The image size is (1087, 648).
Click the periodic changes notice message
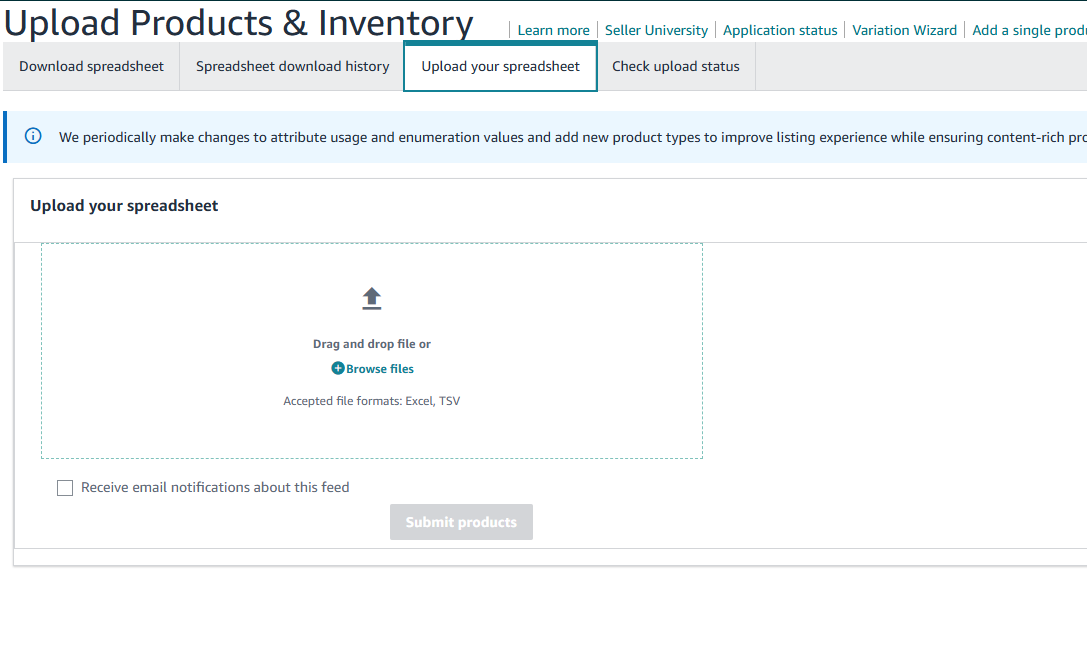click(x=573, y=137)
